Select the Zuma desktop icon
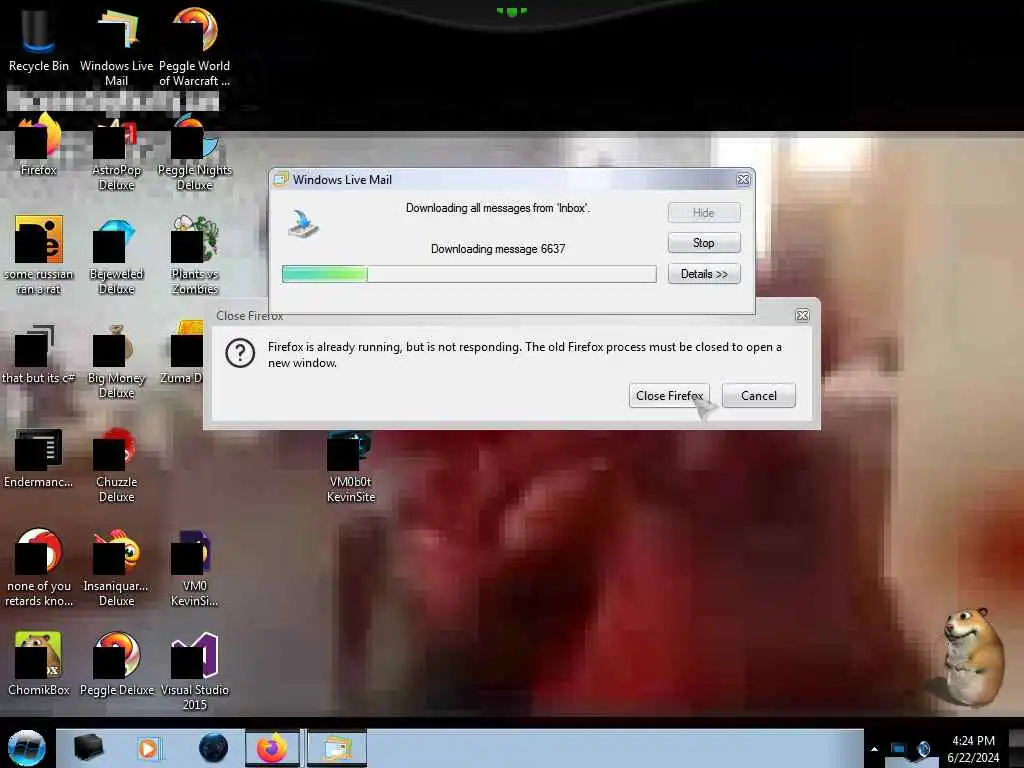 click(184, 353)
